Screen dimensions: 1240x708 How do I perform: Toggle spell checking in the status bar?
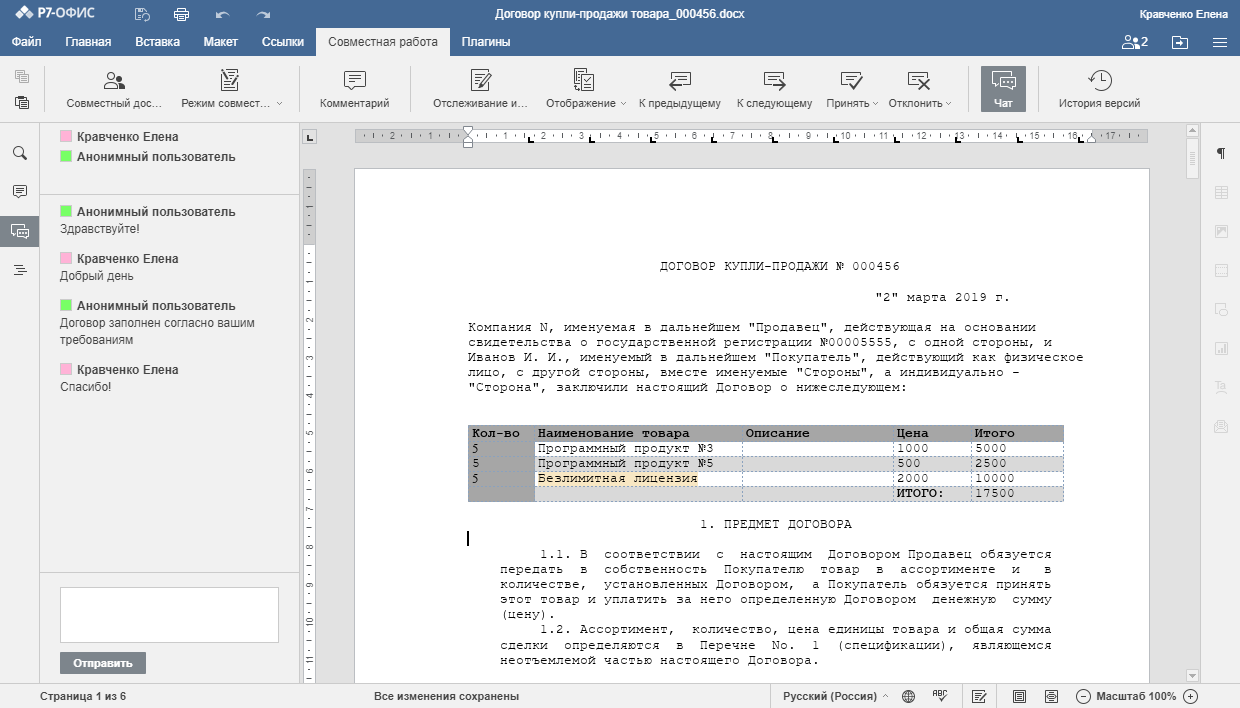[939, 696]
